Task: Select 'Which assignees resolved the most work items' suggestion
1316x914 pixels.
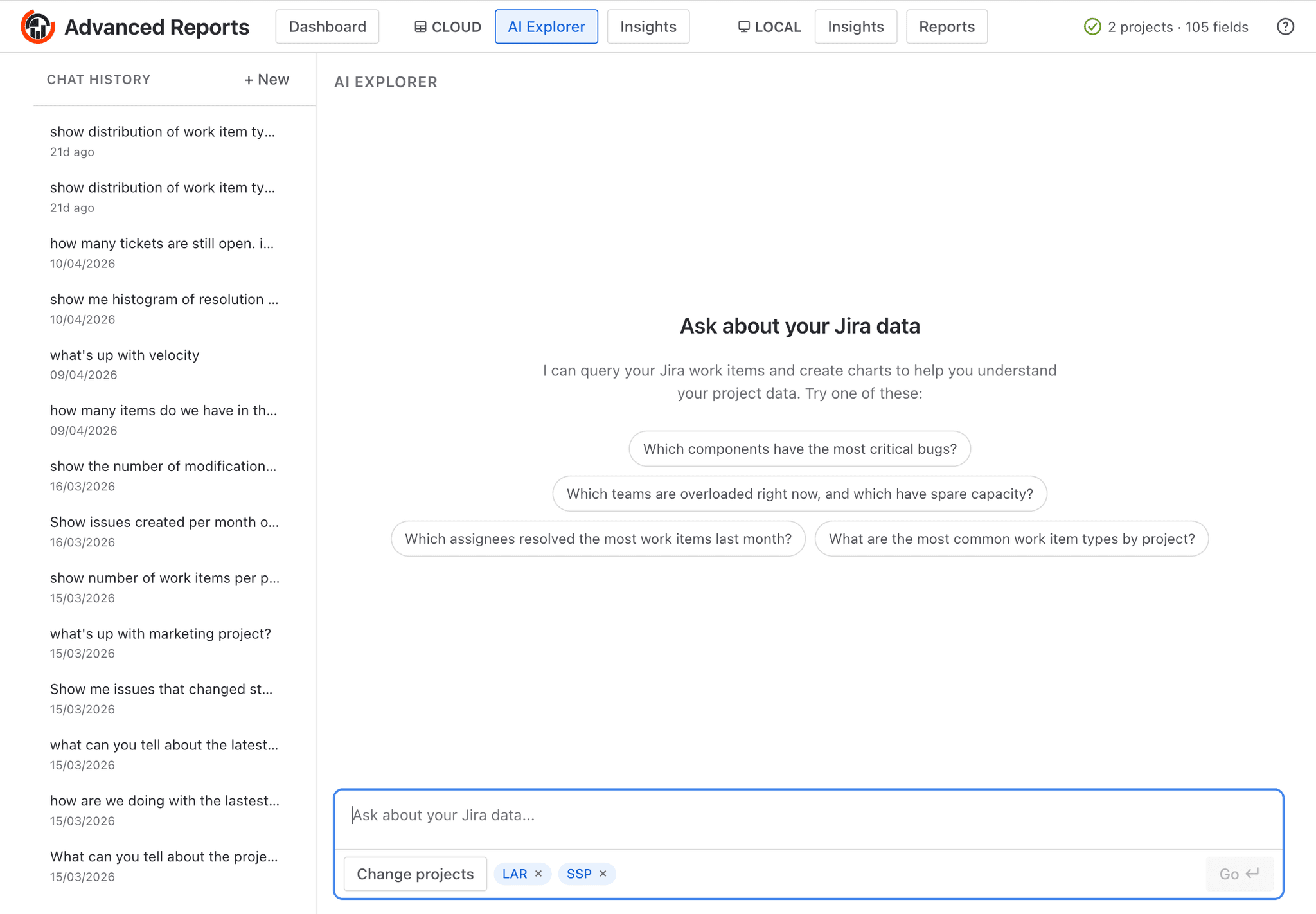Action: tap(598, 539)
